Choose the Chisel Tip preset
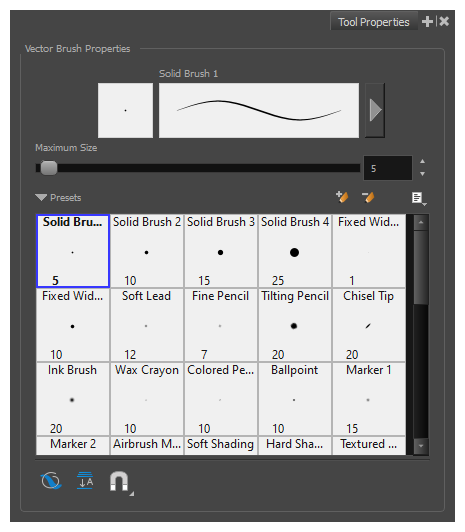 point(369,325)
